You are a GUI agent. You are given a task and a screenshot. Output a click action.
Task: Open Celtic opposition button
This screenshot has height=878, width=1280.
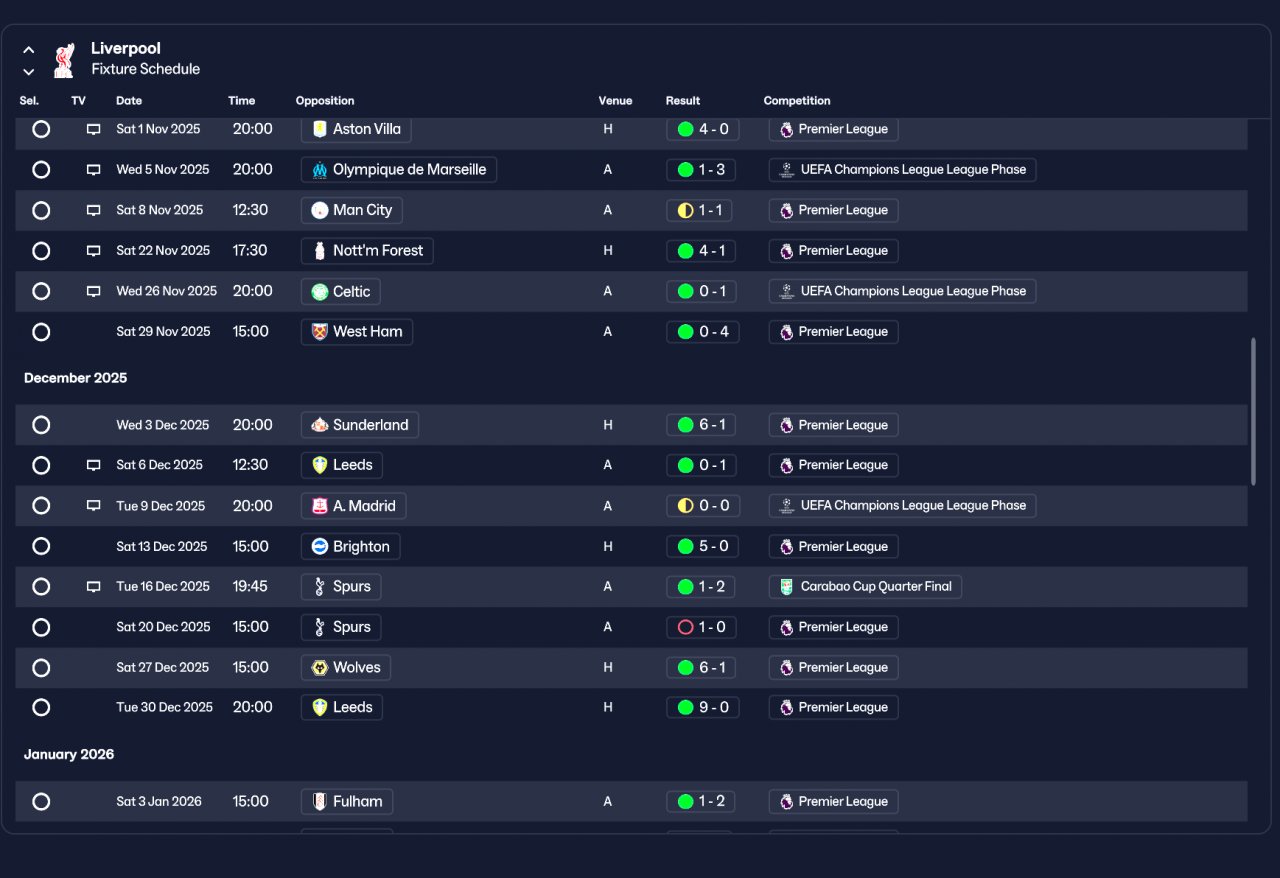click(x=341, y=291)
